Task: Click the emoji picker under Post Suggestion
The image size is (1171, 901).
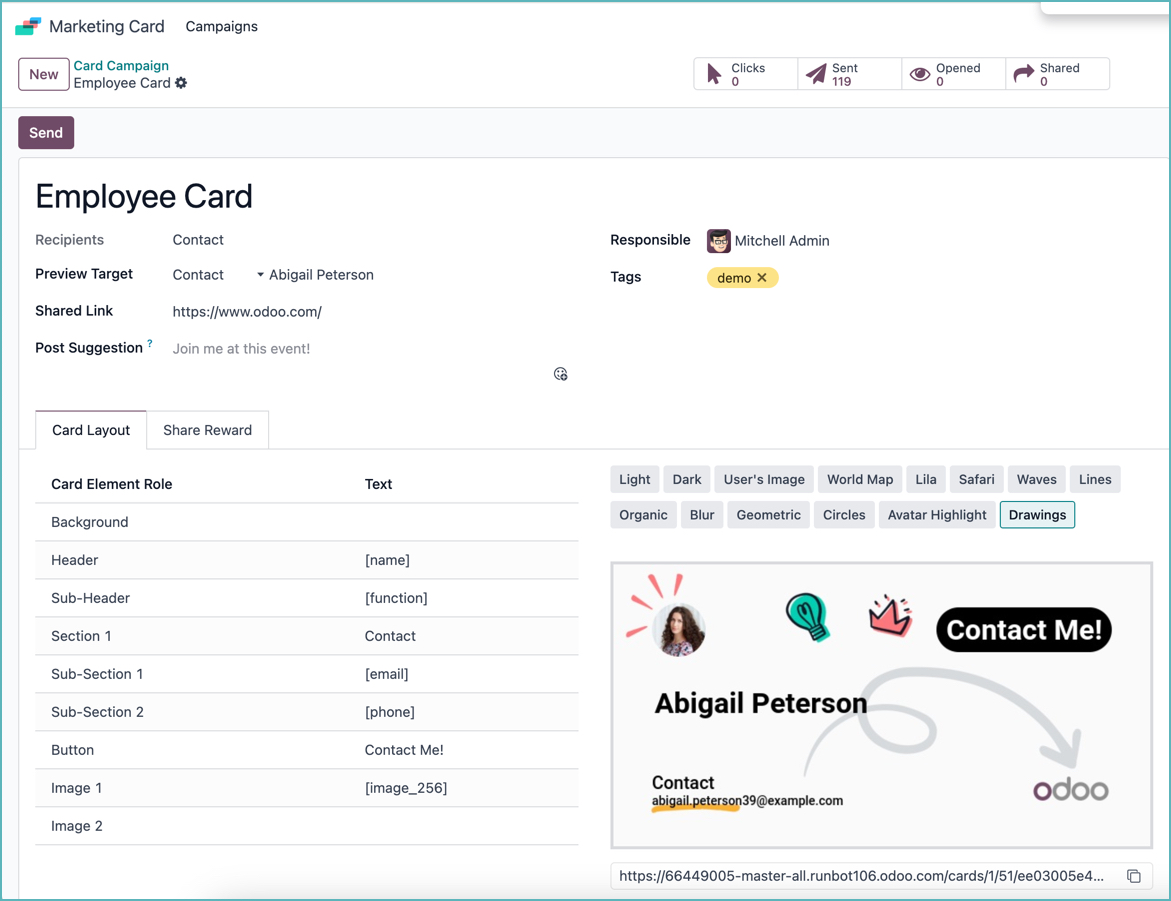Action: tap(560, 373)
